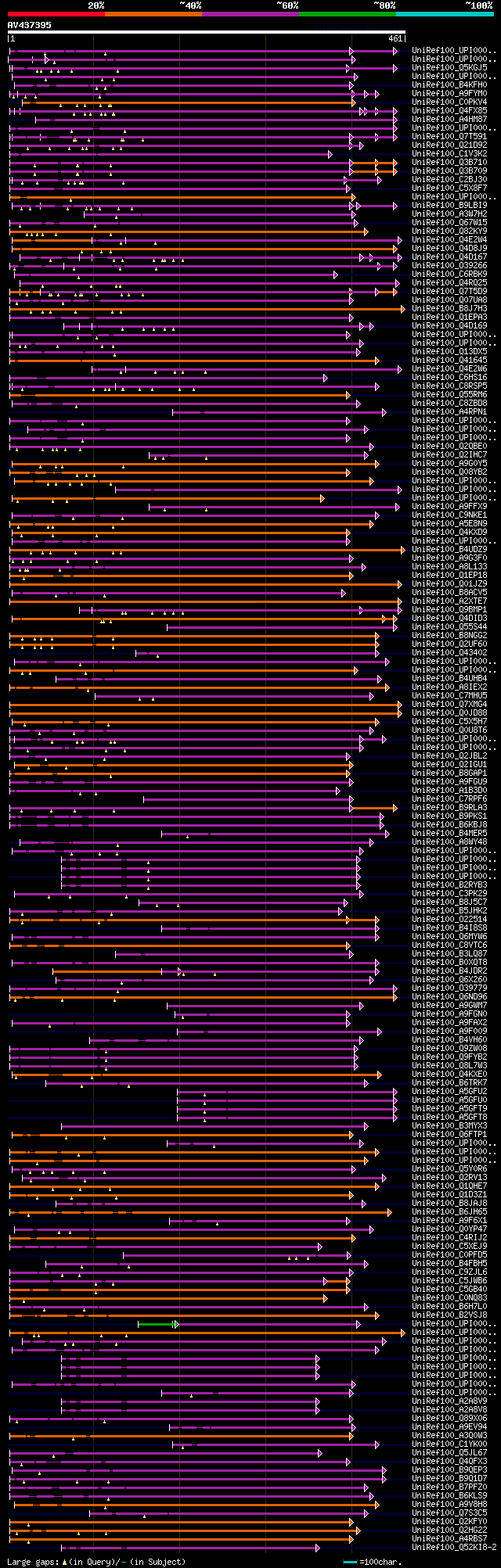Screen dimensions: 501x1568
Task: Click the orange ~40% identity legend segment
Action: click(153, 13)
